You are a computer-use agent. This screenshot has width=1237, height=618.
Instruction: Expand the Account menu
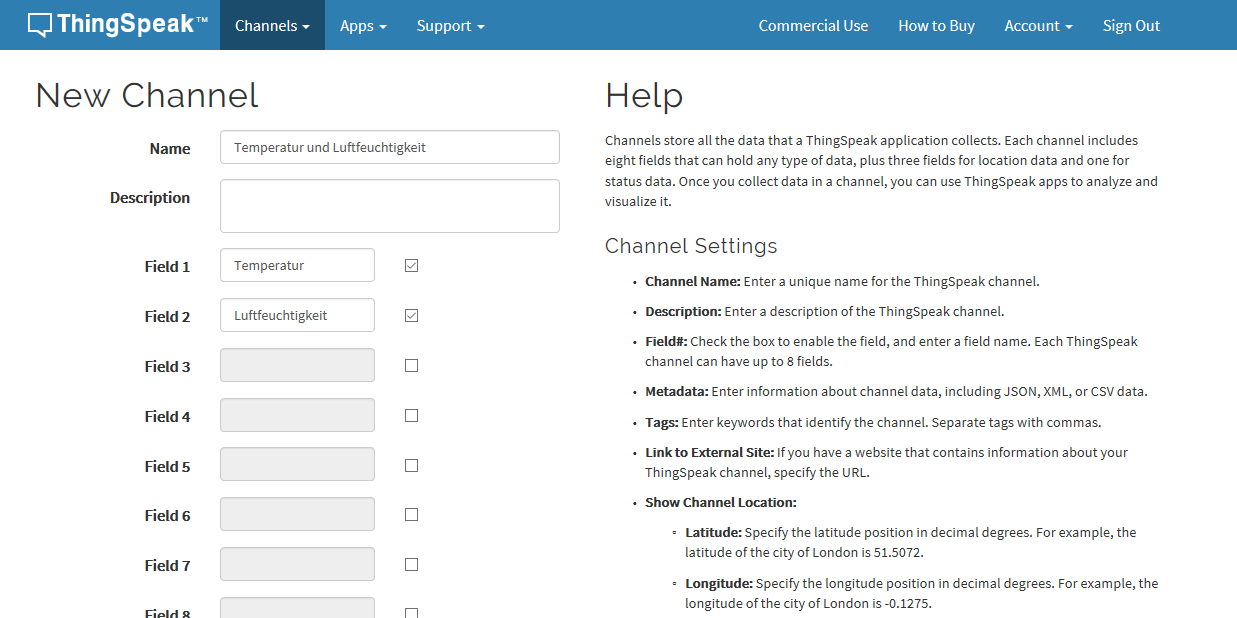(1038, 26)
